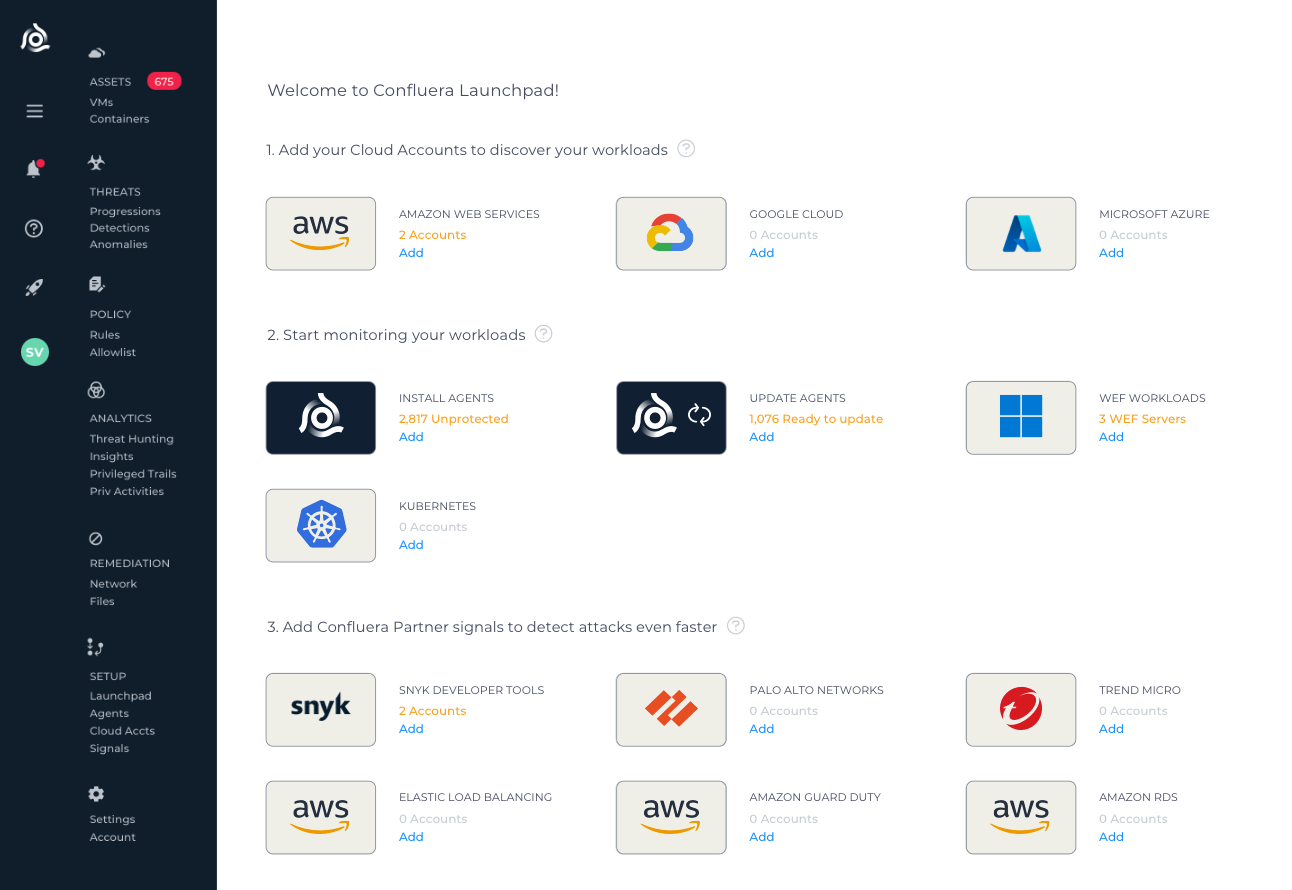Click '2 Accounts' under Snyk Developer Tools
This screenshot has height=890, width=1292.
point(433,711)
